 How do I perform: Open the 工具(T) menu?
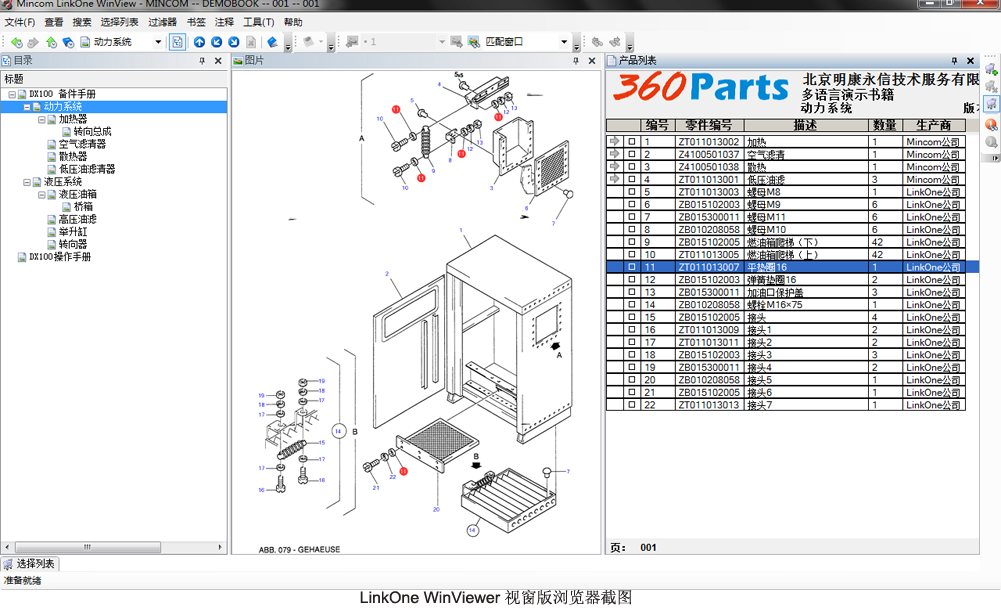click(x=259, y=22)
